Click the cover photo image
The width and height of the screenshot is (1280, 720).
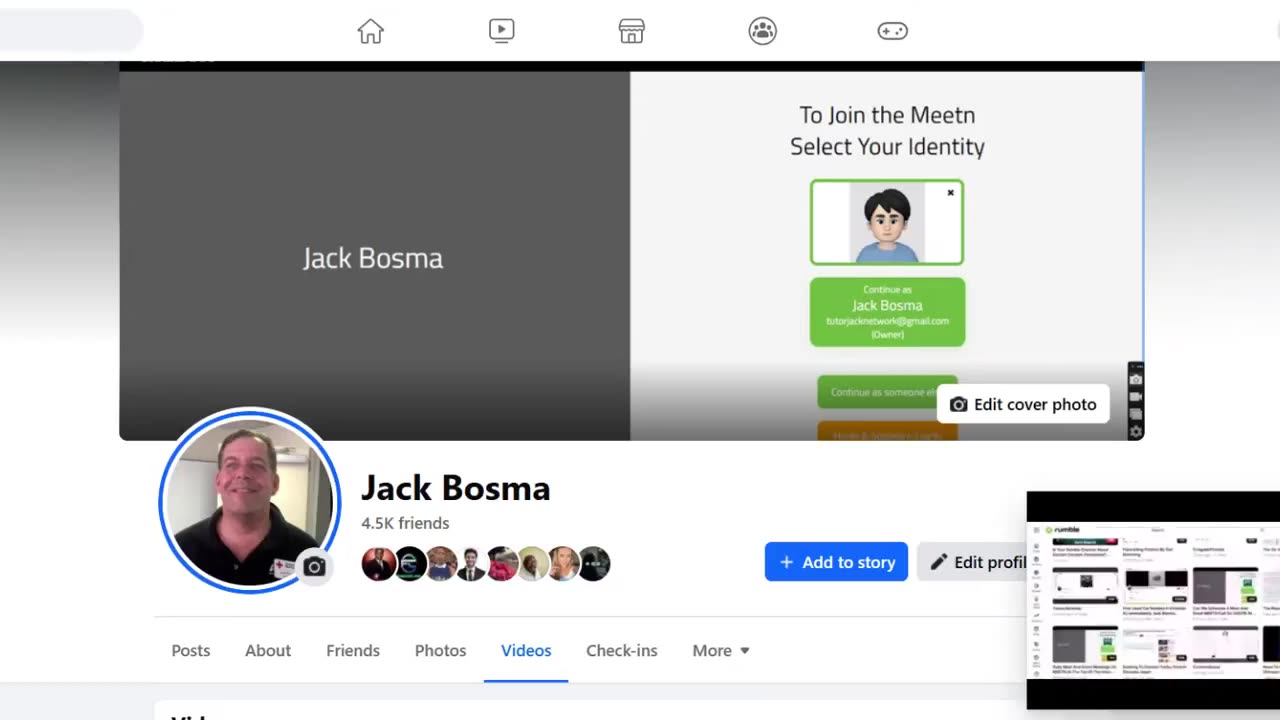click(x=631, y=250)
